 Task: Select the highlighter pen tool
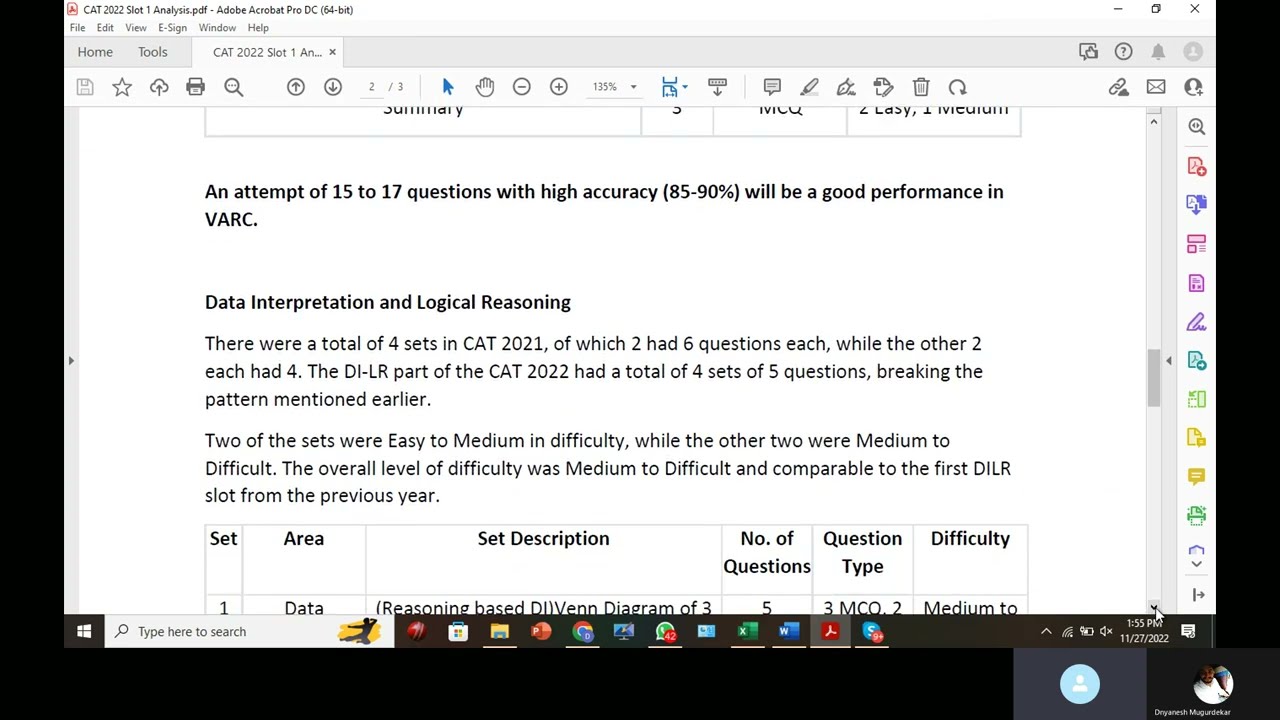pyautogui.click(x=809, y=87)
